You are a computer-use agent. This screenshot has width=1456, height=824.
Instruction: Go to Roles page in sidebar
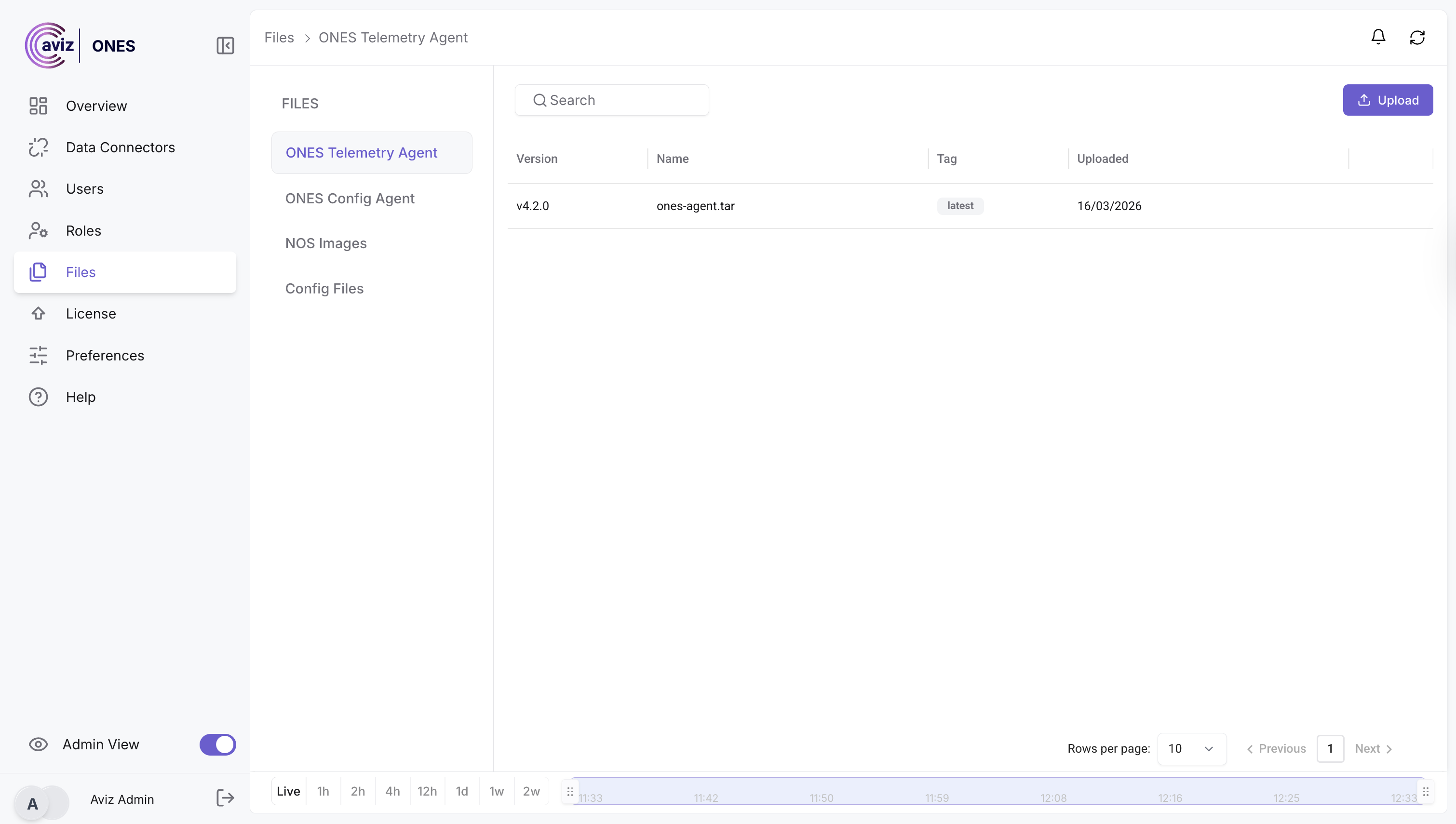[x=83, y=230]
